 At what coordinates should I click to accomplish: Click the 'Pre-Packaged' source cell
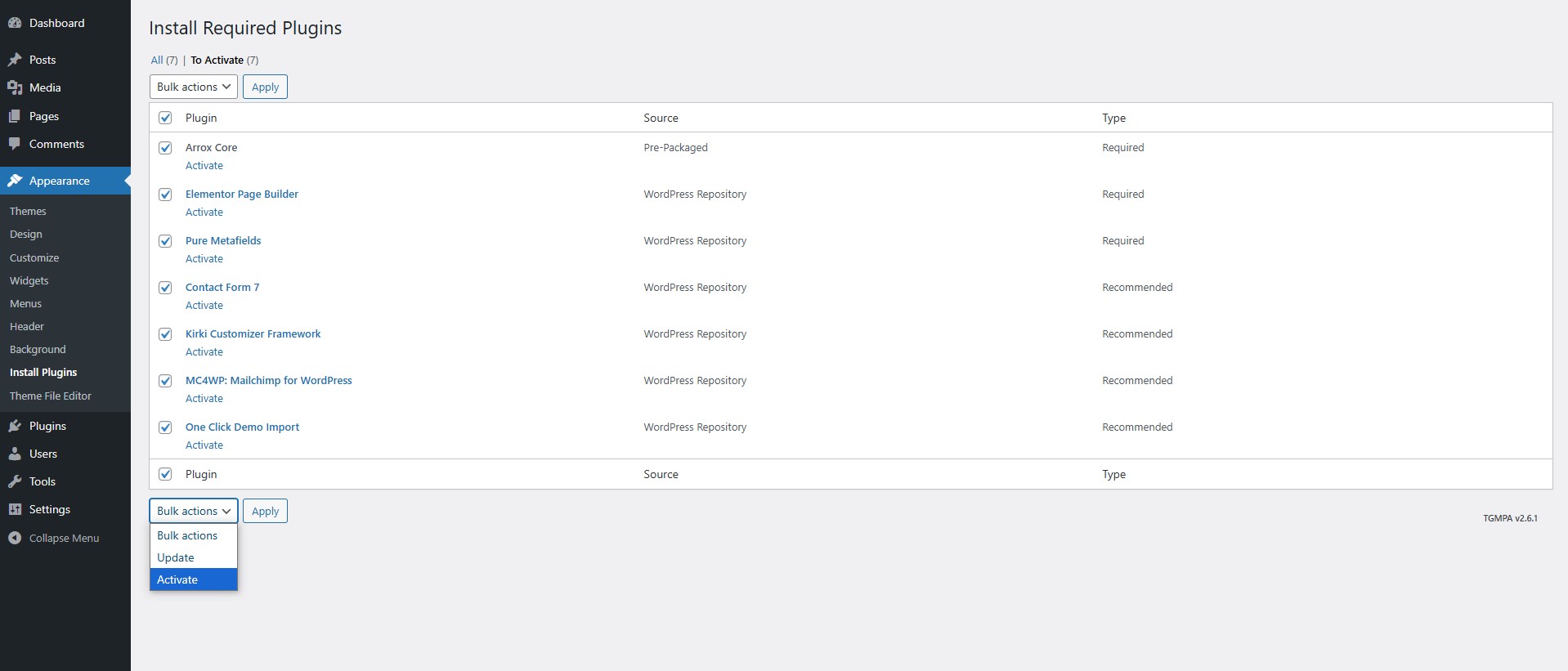(676, 148)
